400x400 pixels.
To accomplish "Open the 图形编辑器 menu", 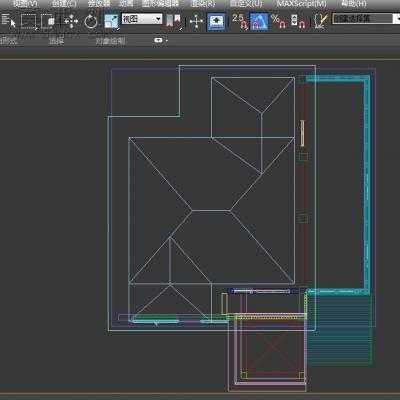I will [161, 4].
